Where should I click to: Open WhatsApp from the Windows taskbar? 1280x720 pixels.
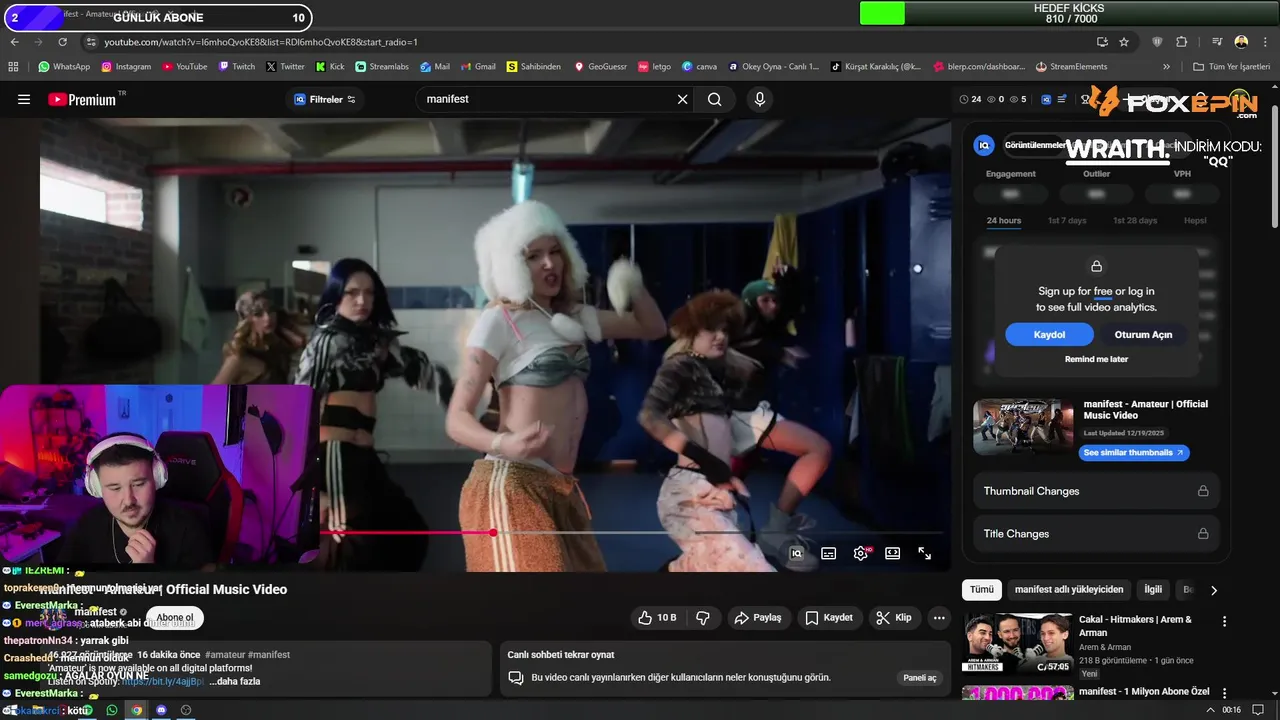coord(113,710)
